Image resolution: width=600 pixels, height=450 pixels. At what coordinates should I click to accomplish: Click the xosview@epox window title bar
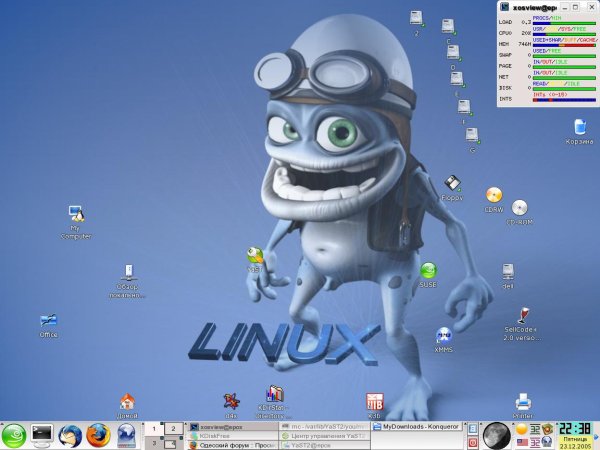pos(534,7)
